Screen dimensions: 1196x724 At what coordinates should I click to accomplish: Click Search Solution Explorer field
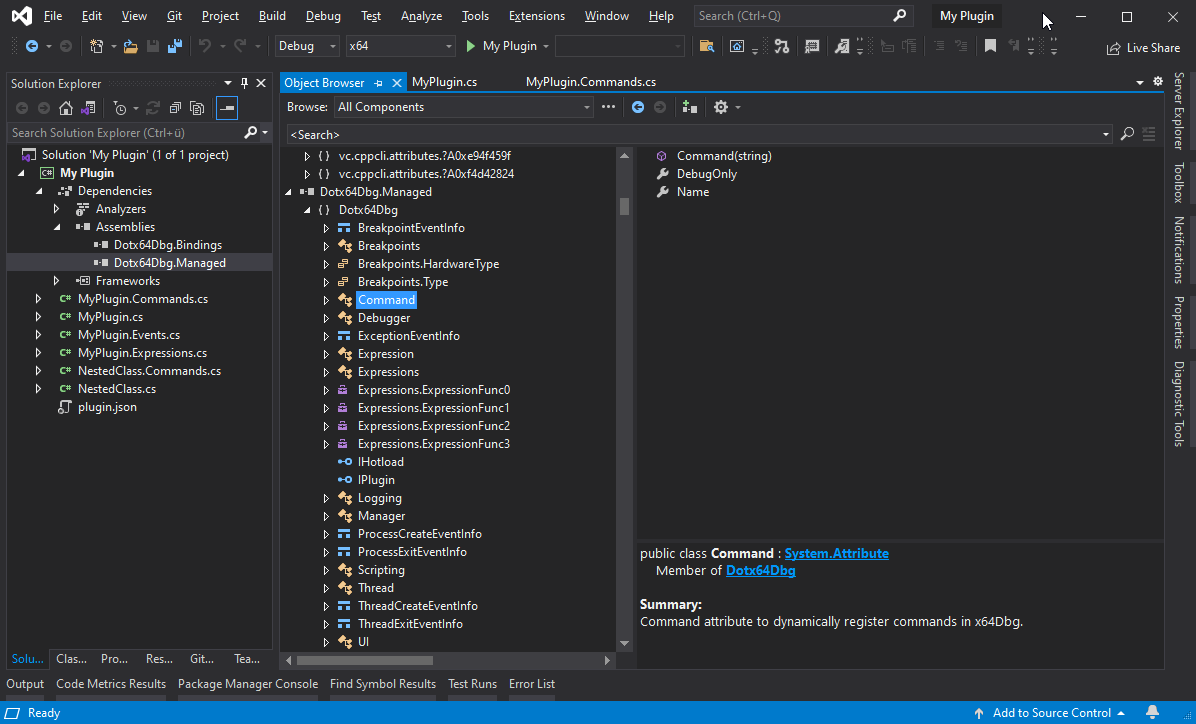tap(126, 133)
